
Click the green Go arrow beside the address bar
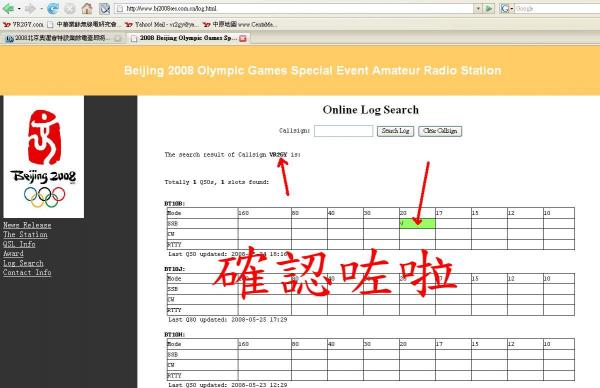click(x=489, y=8)
